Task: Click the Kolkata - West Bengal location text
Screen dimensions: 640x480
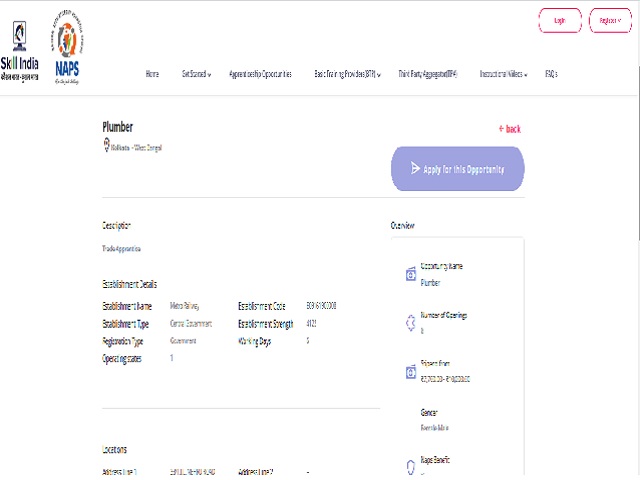Action: click(x=136, y=148)
